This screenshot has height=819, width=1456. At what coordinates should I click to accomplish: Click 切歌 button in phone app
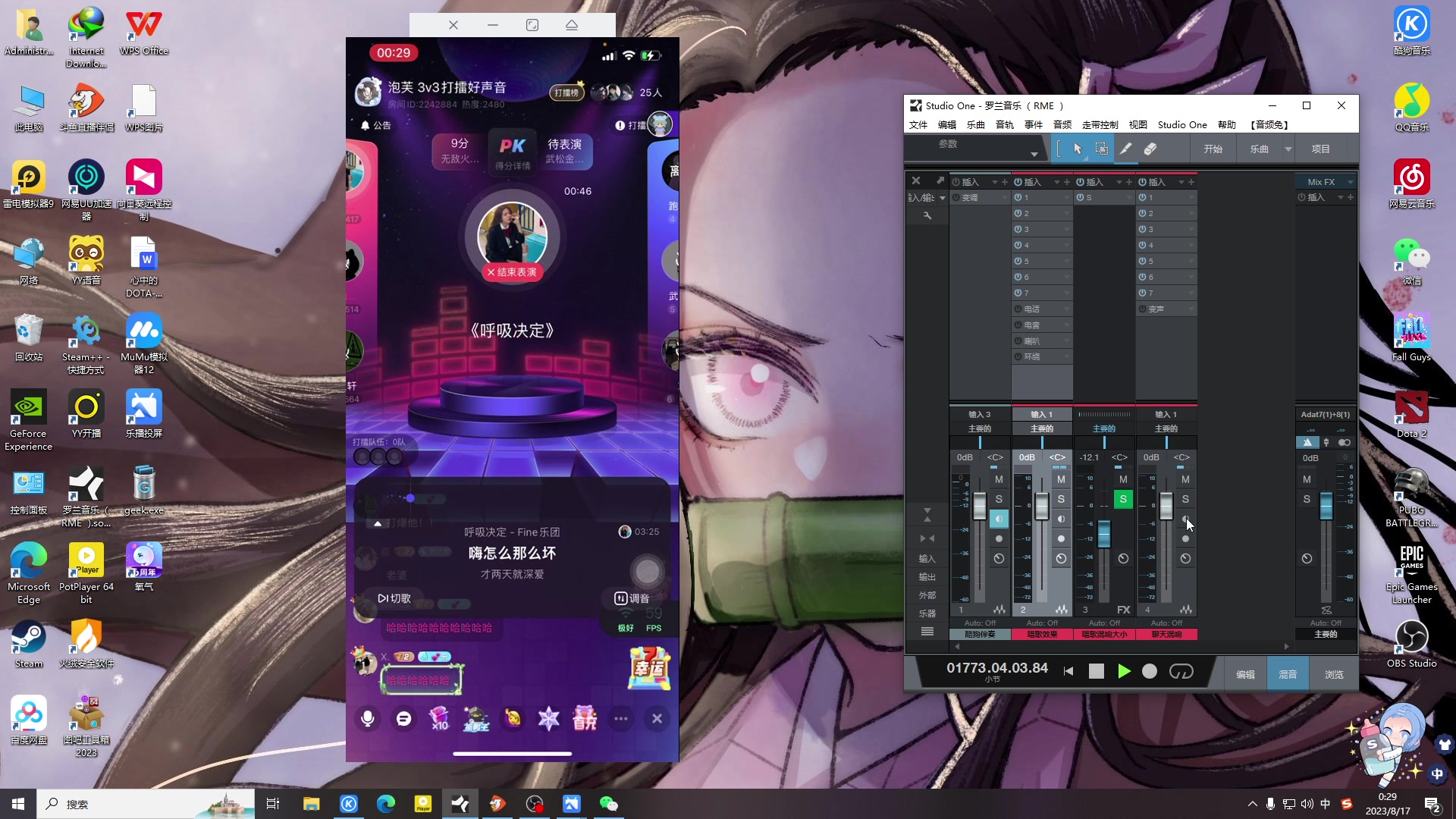coord(394,598)
